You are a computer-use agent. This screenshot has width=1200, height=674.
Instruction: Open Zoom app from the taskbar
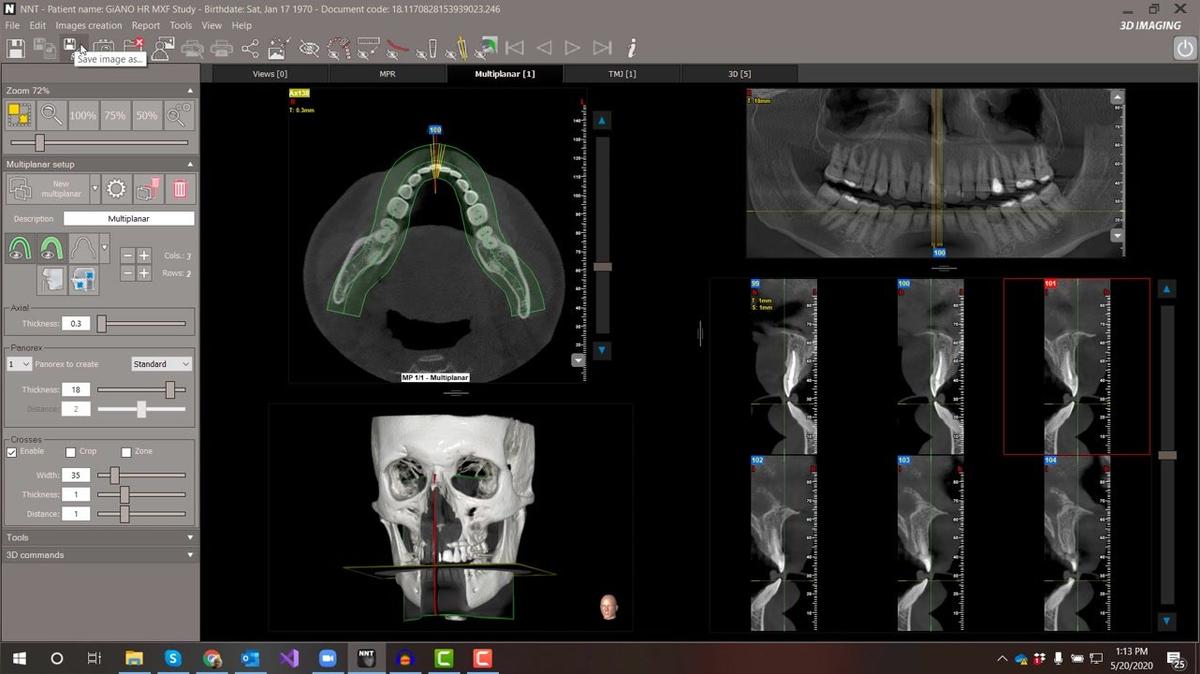coord(327,658)
